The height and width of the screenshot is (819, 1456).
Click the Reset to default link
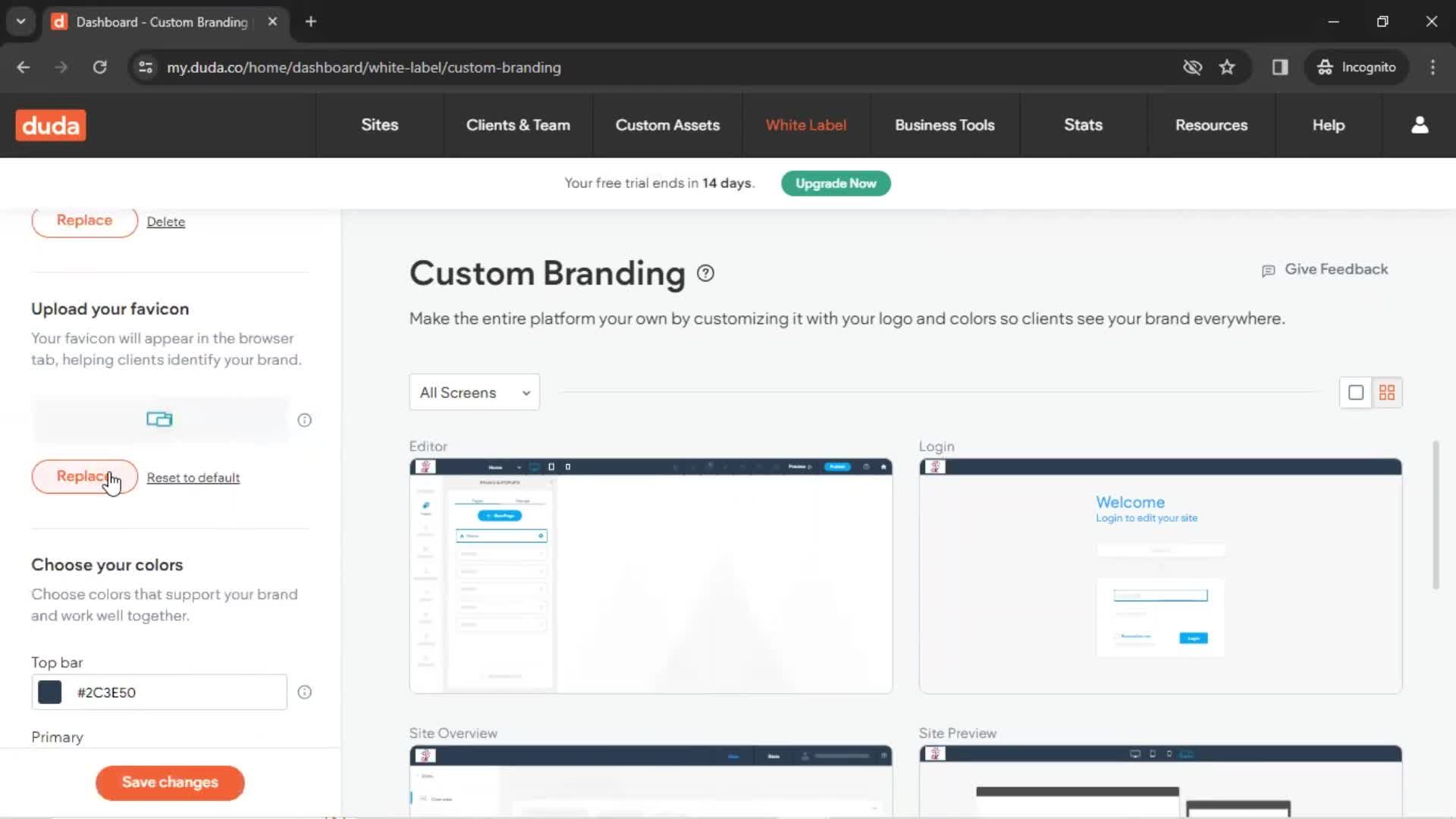pos(193,478)
